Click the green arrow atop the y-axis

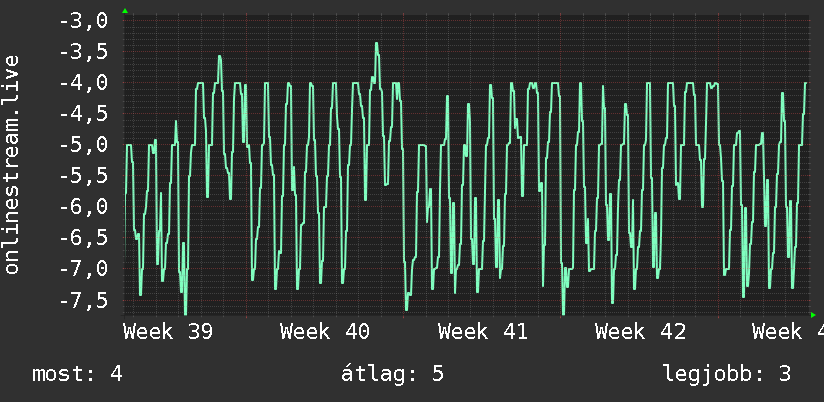125,11
